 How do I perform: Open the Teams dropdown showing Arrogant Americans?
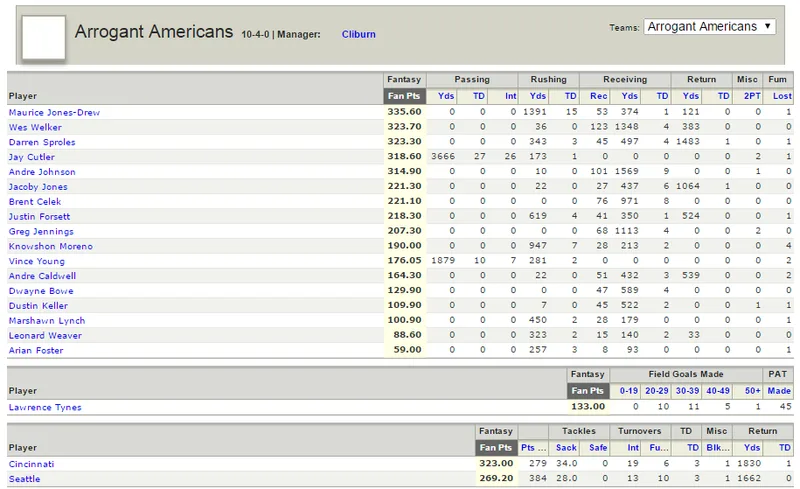click(x=710, y=27)
